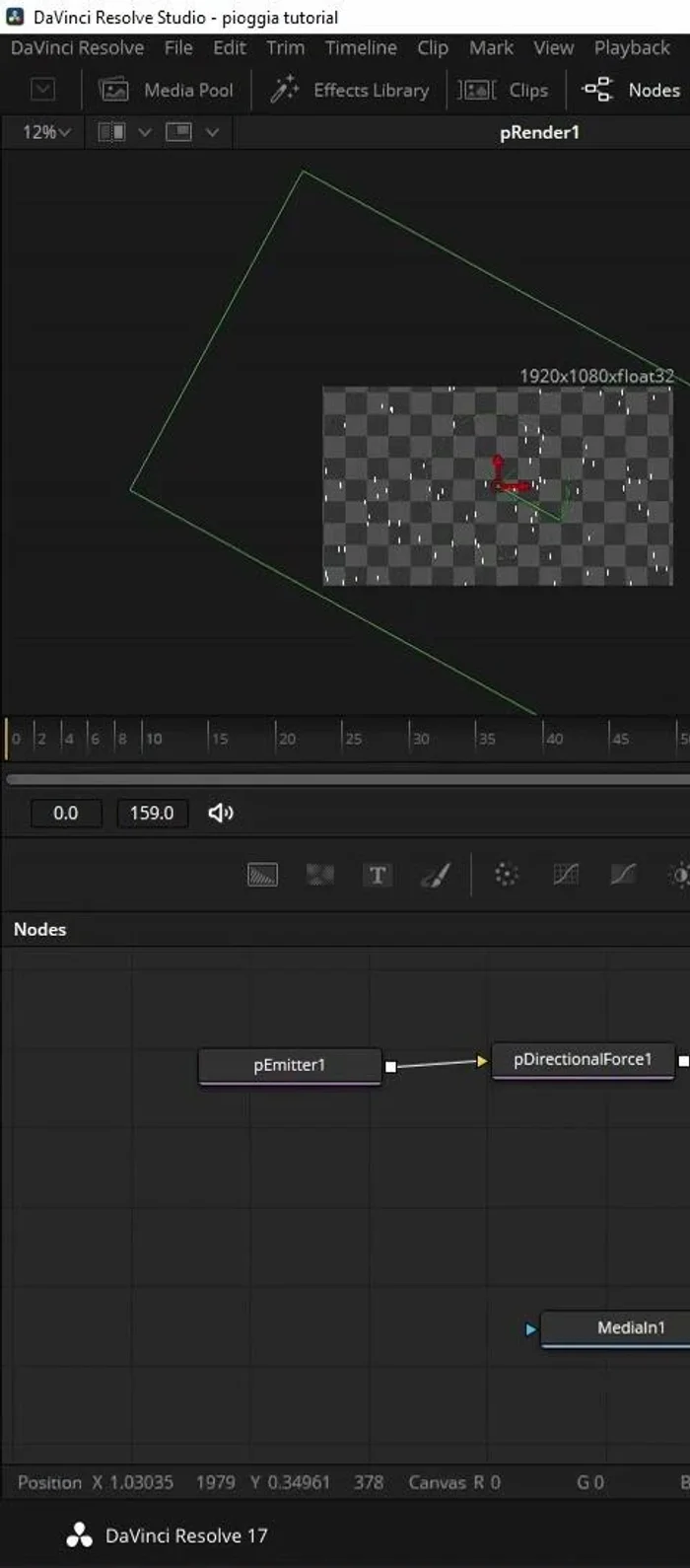Select the pEmitter1 node
Viewport: 690px width, 1568px height.
(x=289, y=1065)
